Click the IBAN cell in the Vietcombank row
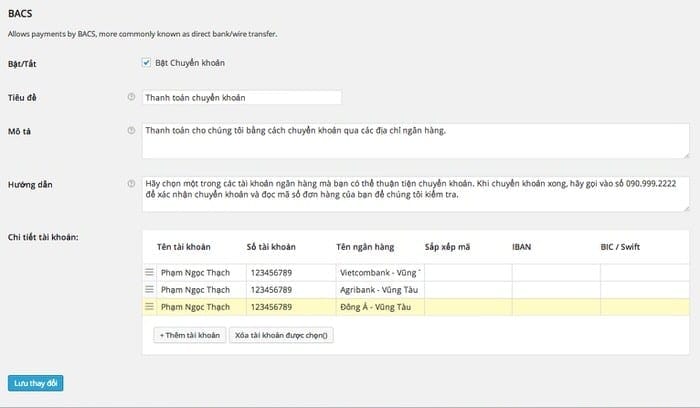 click(557, 273)
